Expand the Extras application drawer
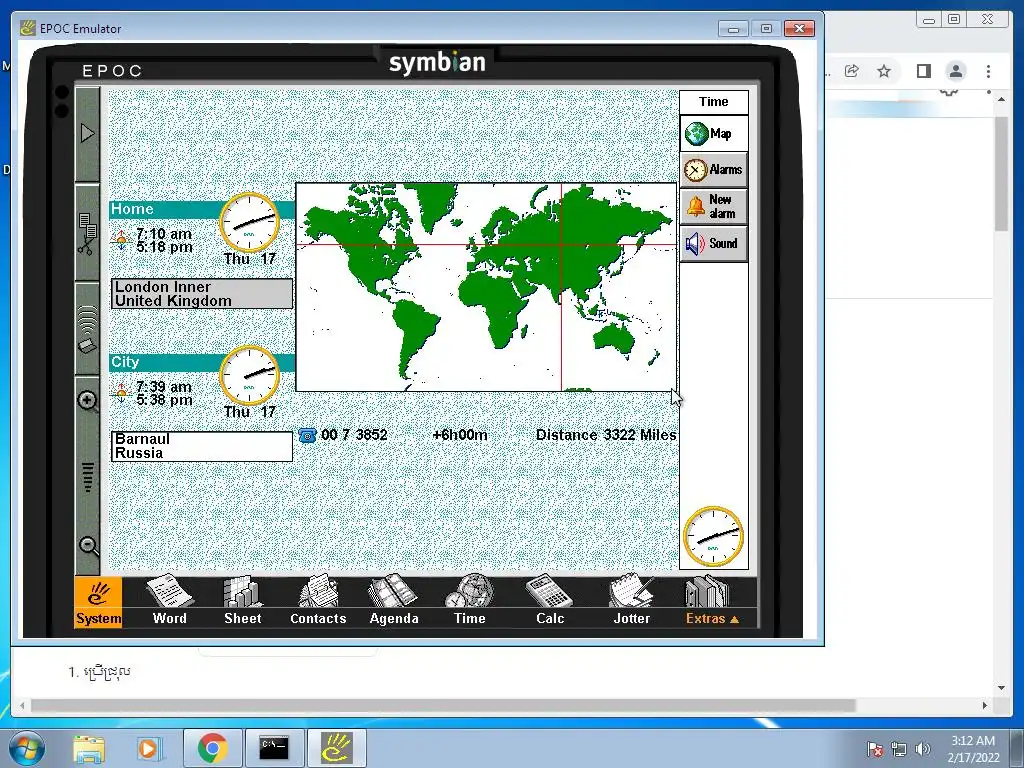 pos(712,601)
